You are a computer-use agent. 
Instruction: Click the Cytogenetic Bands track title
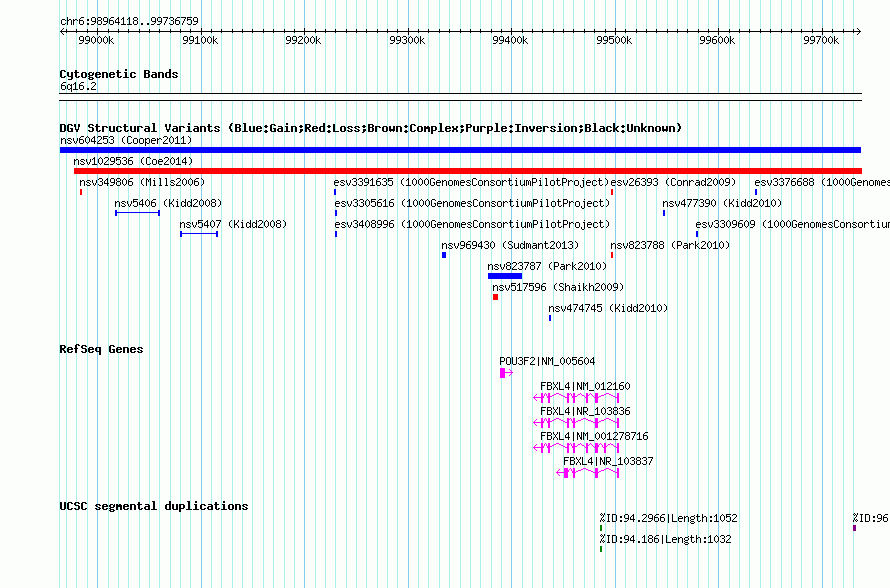(119, 74)
